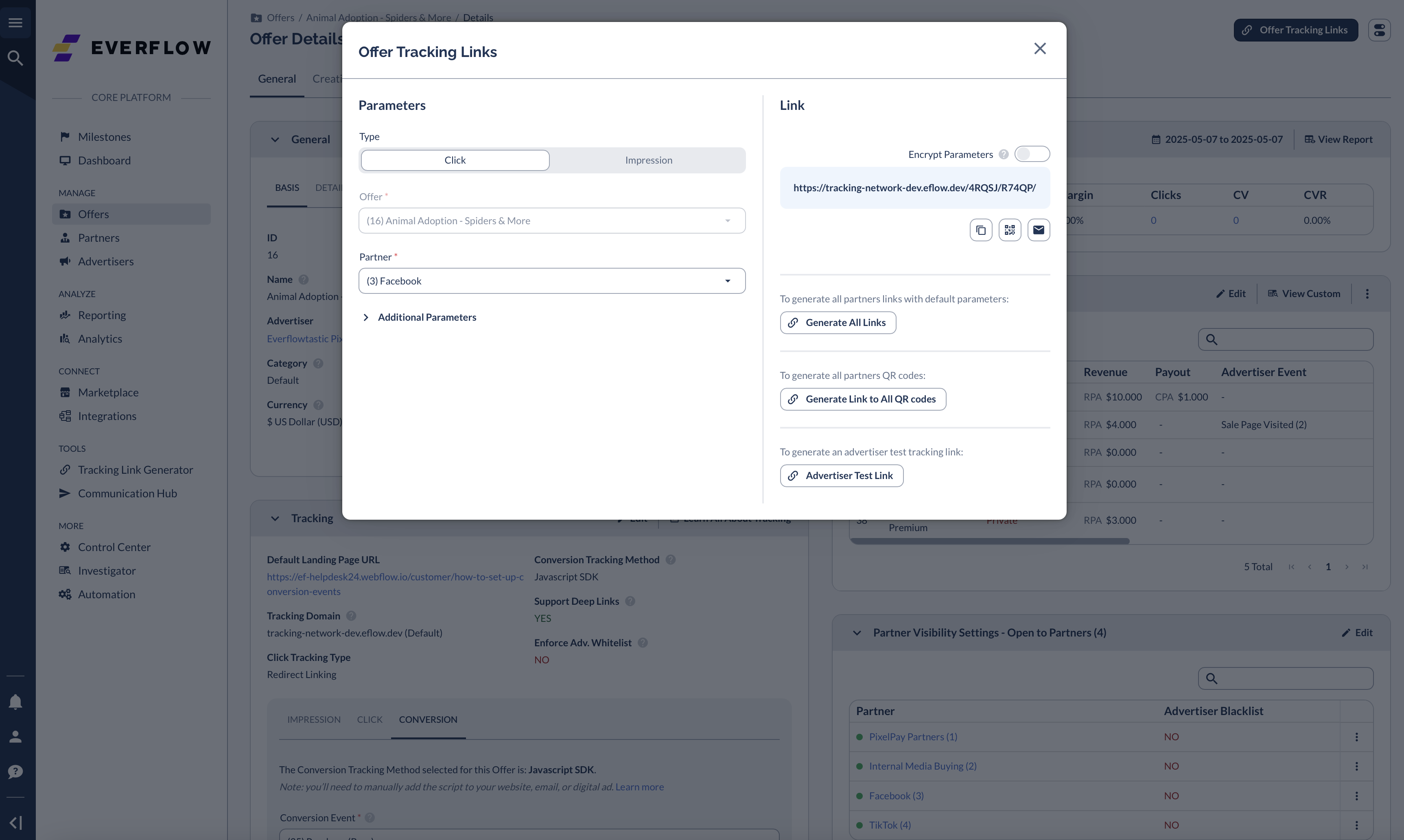Collapse the Tracking section

pyautogui.click(x=275, y=518)
